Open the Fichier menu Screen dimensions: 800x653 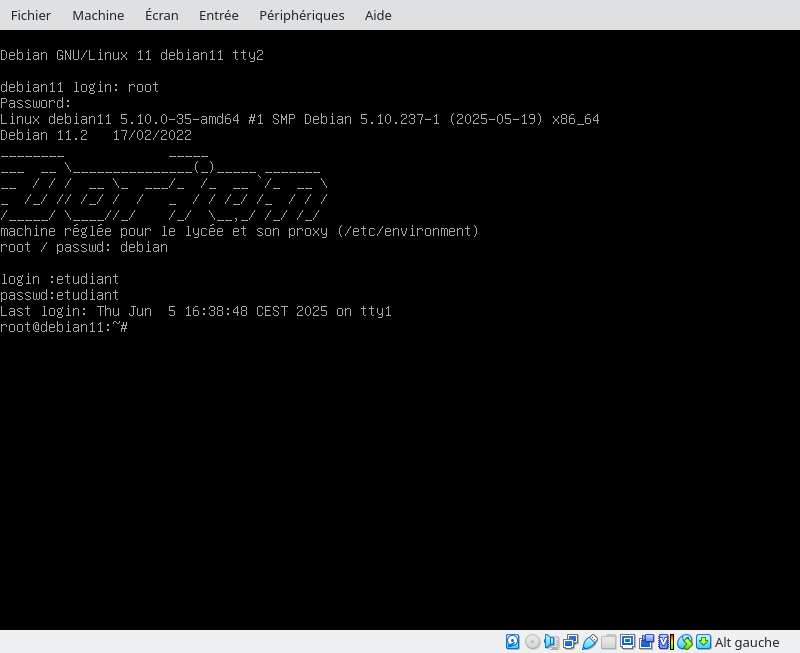pos(30,15)
